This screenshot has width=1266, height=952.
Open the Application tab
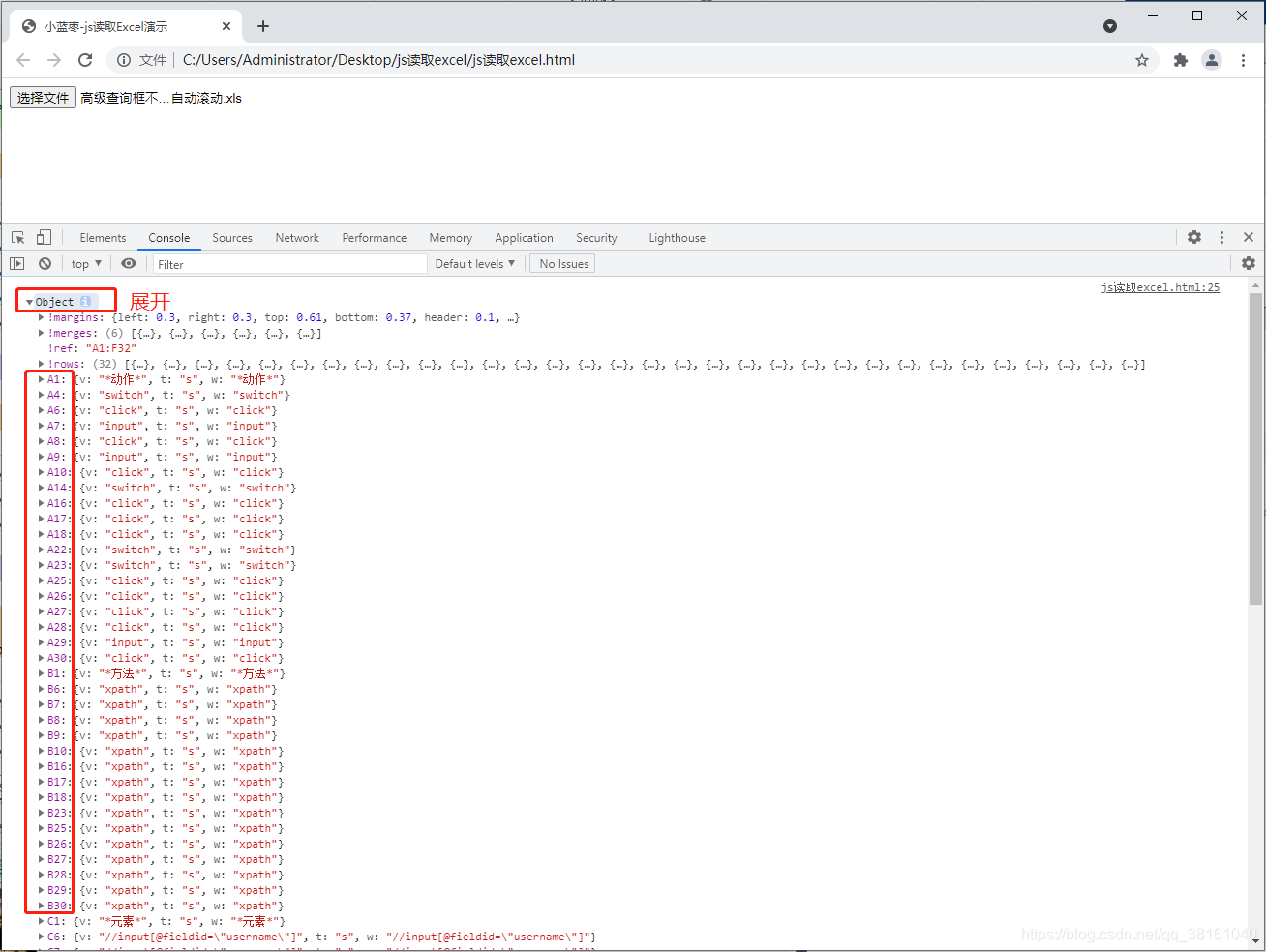click(x=525, y=238)
